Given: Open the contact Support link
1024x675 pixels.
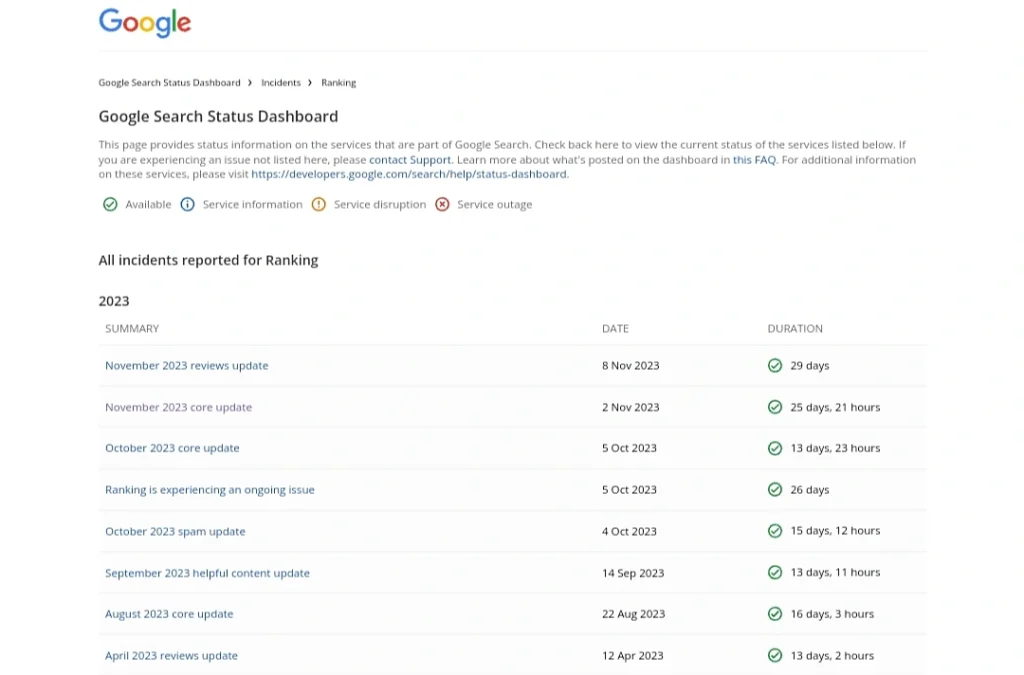Looking at the screenshot, I should coord(410,160).
